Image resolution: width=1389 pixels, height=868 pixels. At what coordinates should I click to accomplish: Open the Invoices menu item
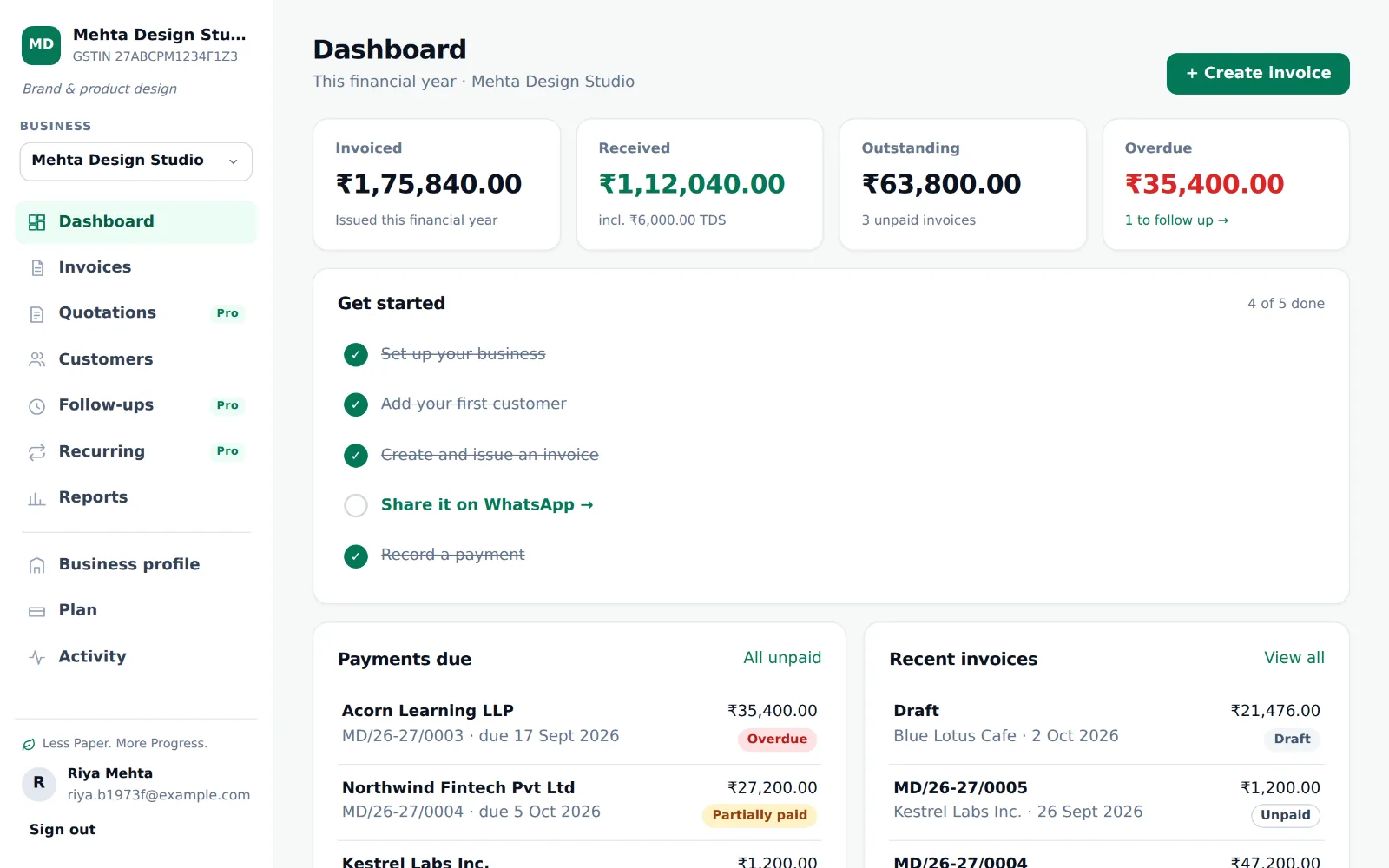point(136,267)
